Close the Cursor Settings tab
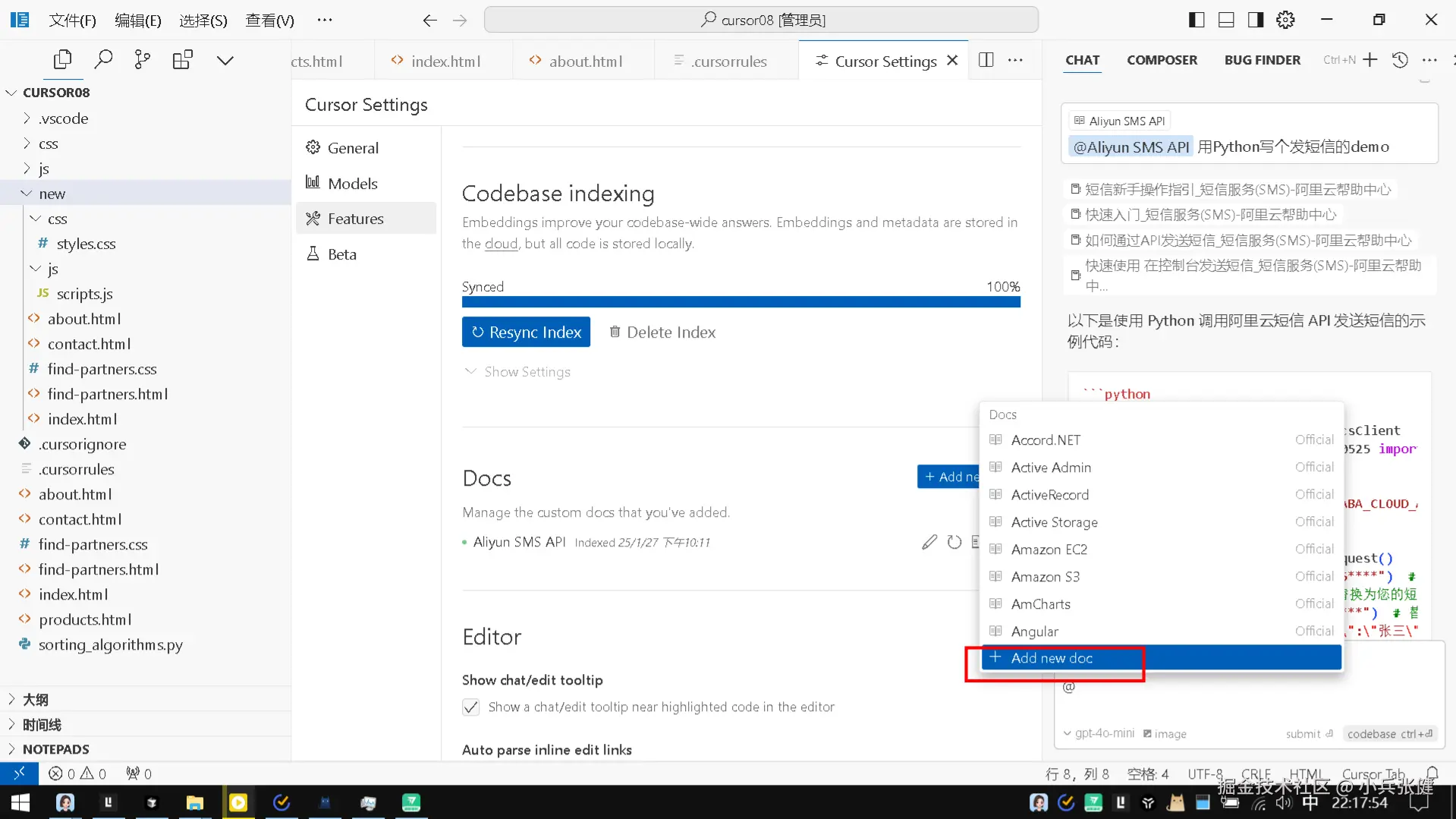This screenshot has width=1456, height=819. coord(952,60)
